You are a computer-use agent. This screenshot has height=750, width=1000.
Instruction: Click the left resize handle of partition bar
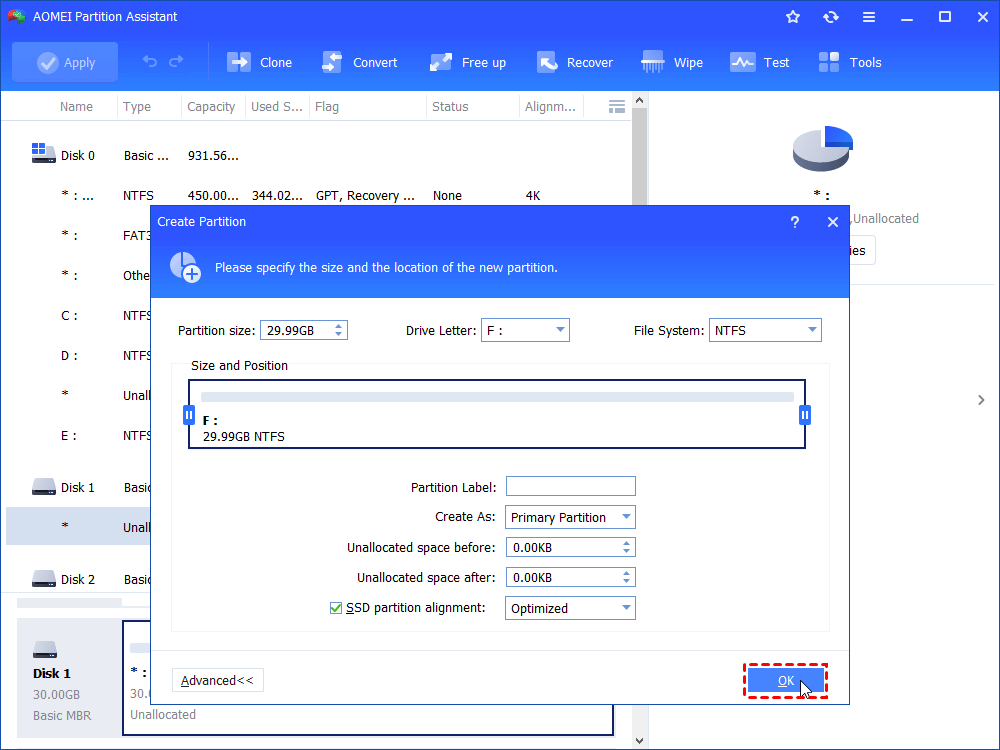[x=189, y=415]
